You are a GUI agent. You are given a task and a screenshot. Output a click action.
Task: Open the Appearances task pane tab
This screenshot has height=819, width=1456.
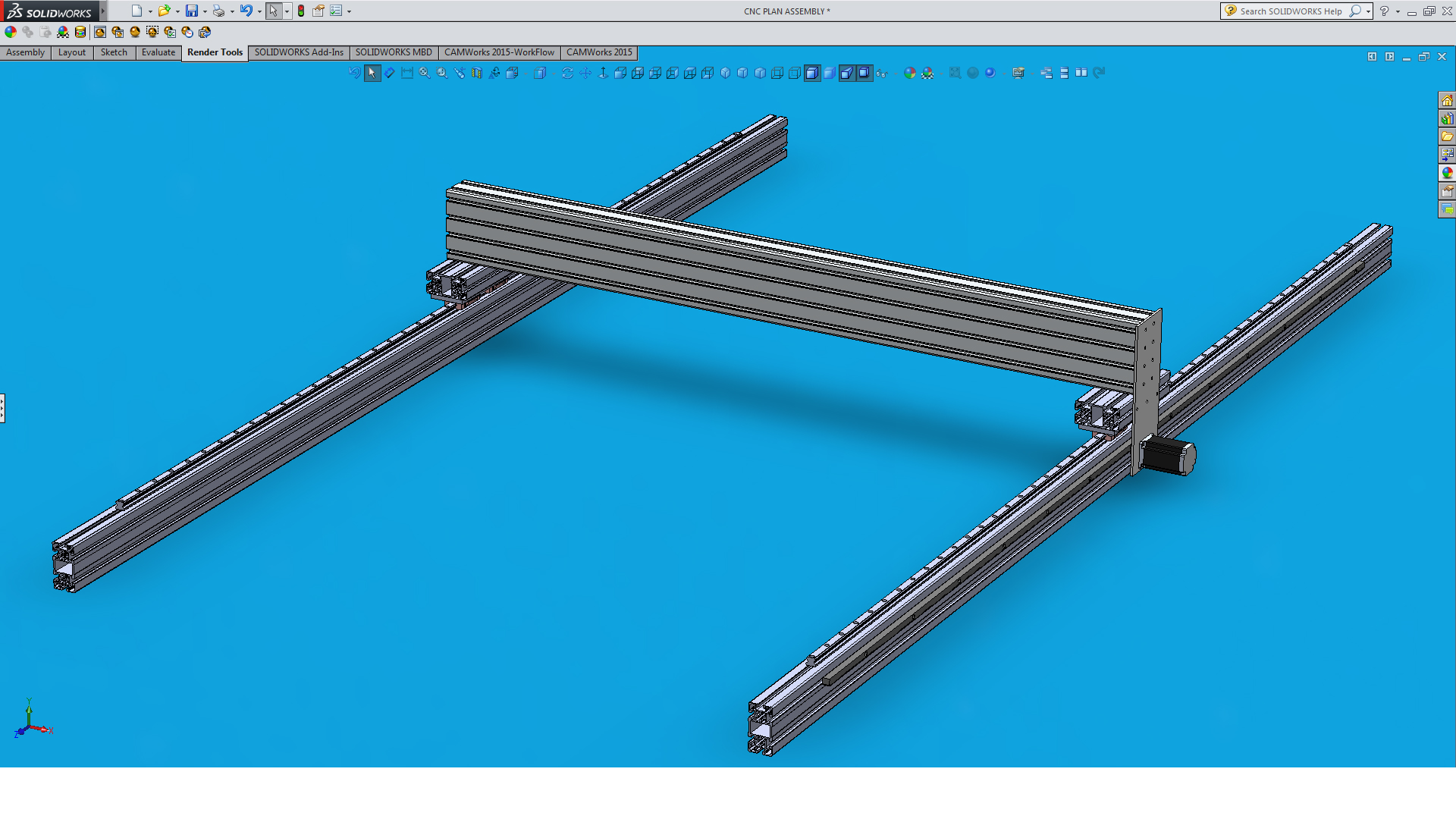point(1447,173)
